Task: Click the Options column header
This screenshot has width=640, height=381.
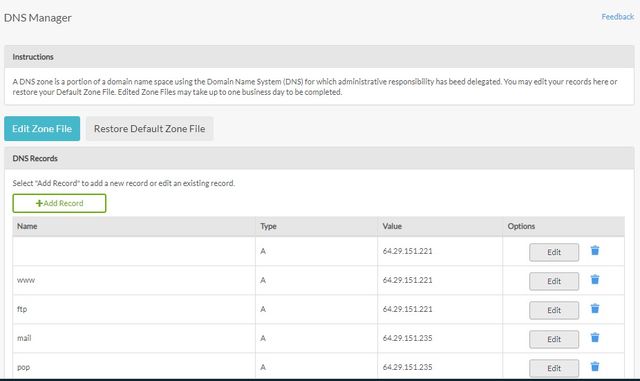Action: tap(521, 226)
